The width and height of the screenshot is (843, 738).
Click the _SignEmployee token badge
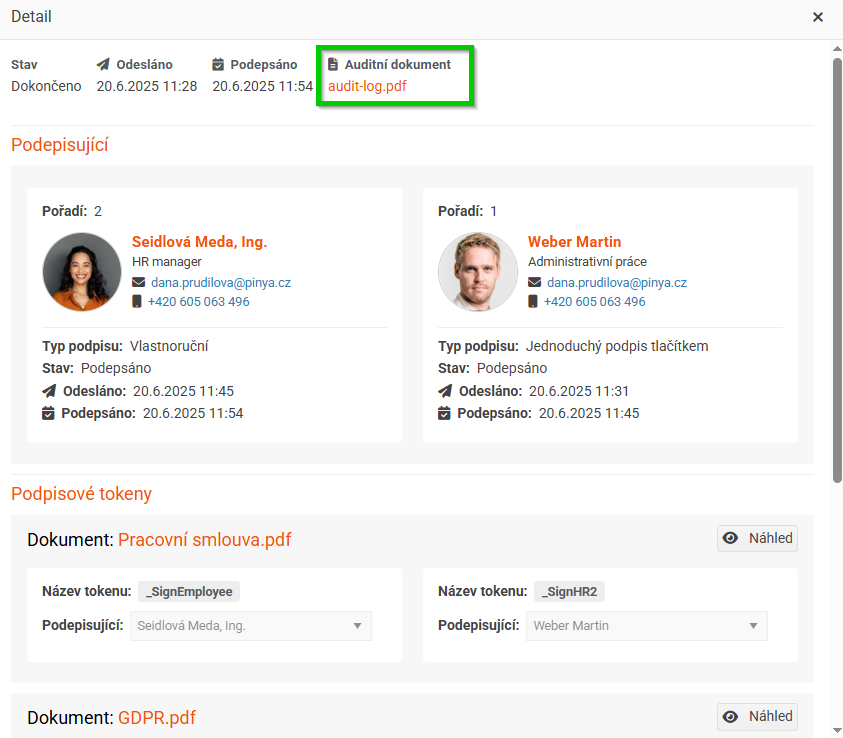click(189, 591)
